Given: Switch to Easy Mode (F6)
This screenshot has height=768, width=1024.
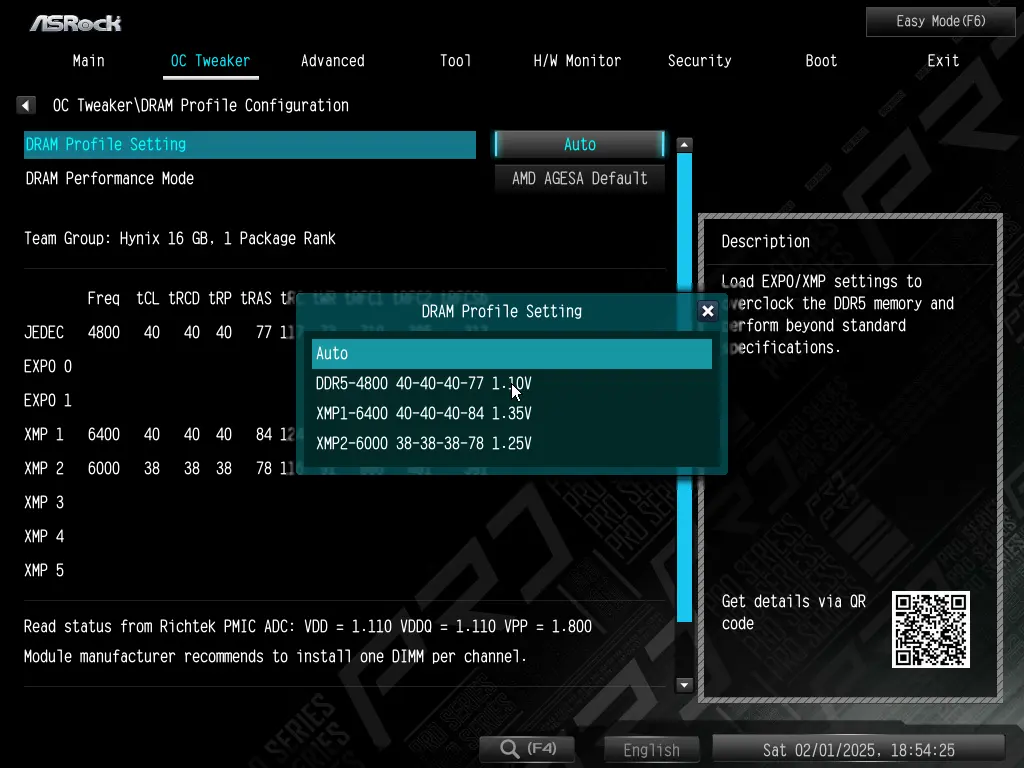Looking at the screenshot, I should point(940,22).
